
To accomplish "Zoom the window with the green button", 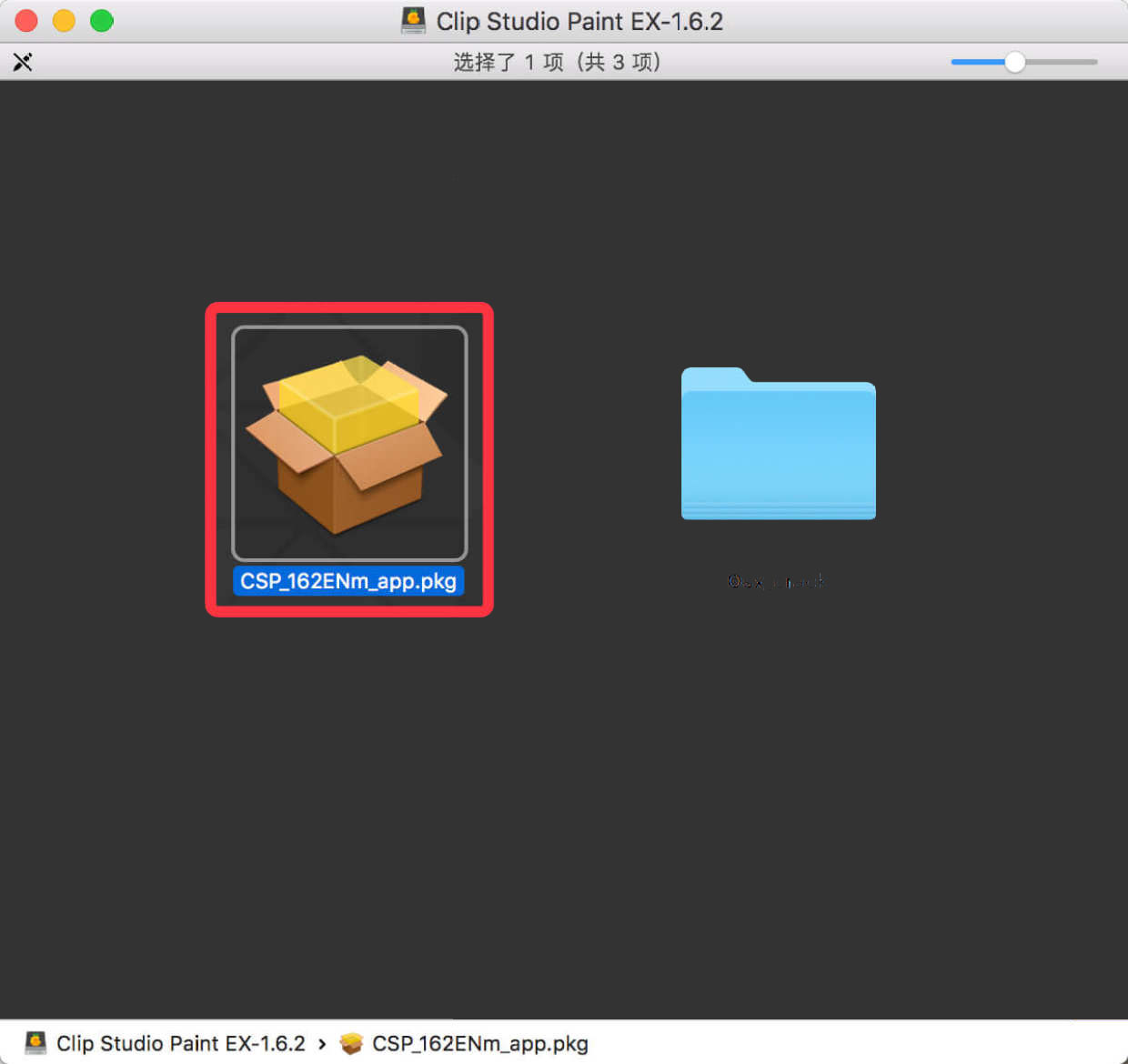I will (x=102, y=21).
